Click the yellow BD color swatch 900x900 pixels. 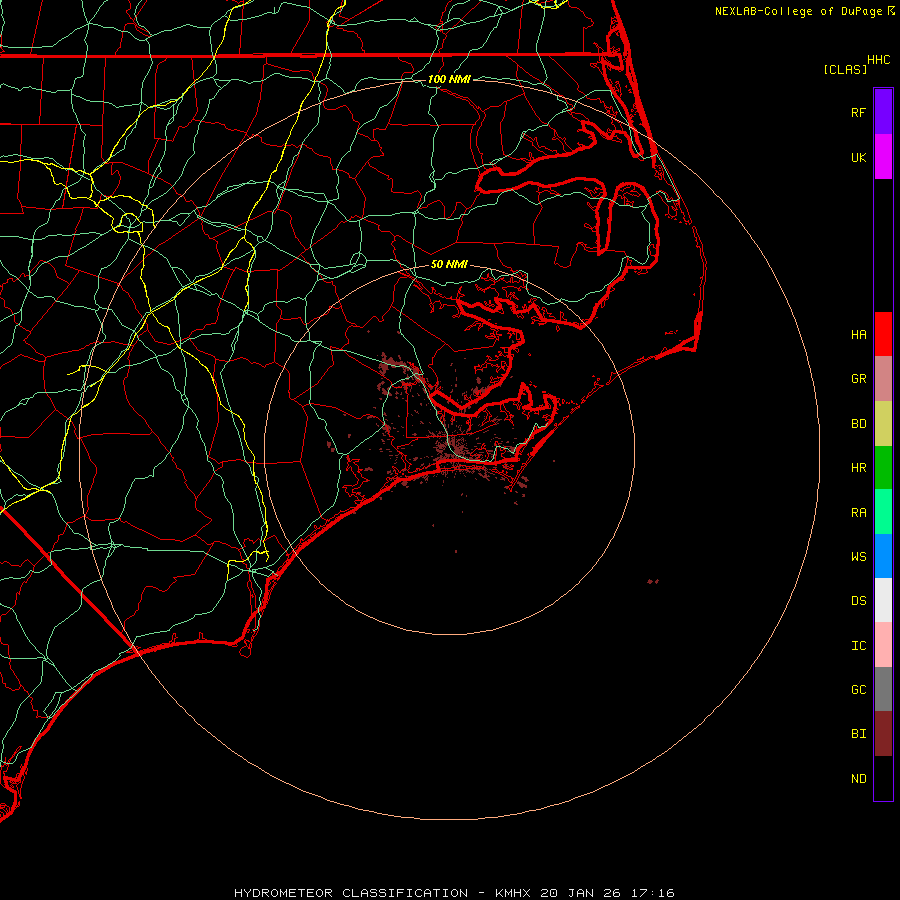click(883, 424)
